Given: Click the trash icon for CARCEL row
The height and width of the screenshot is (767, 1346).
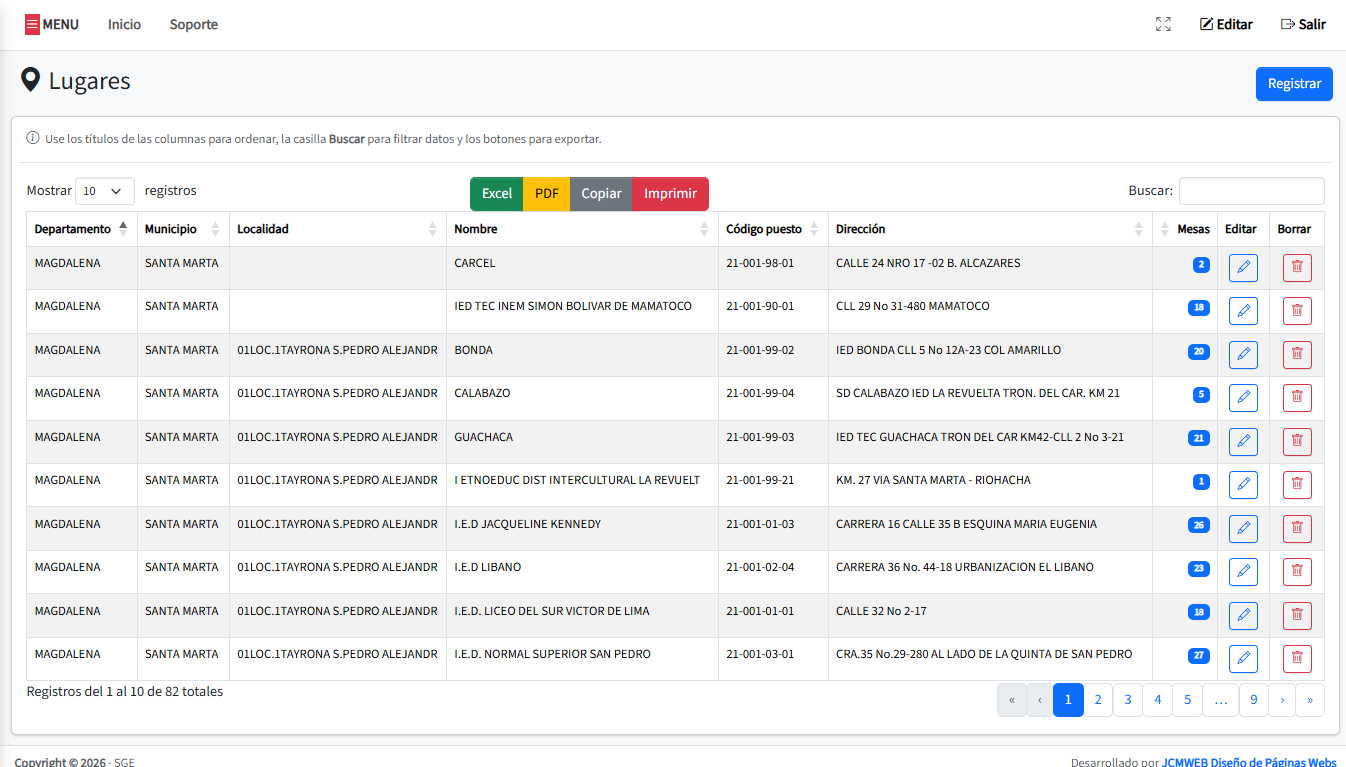Looking at the screenshot, I should coord(1297,267).
